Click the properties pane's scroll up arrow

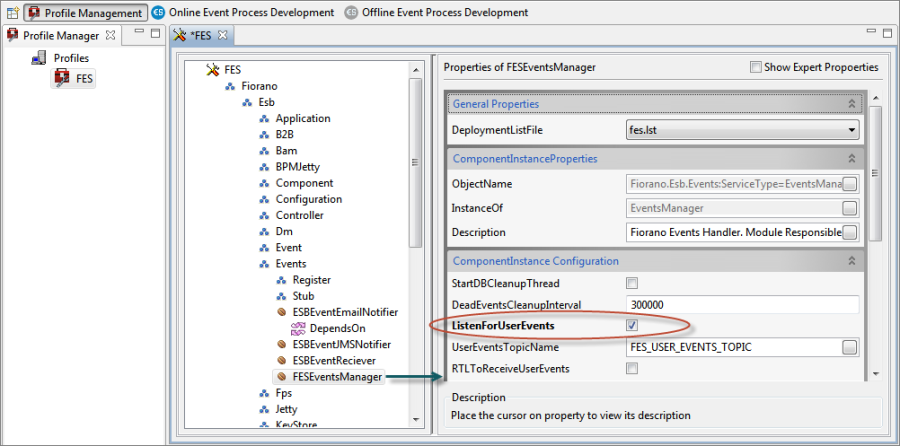click(x=875, y=98)
